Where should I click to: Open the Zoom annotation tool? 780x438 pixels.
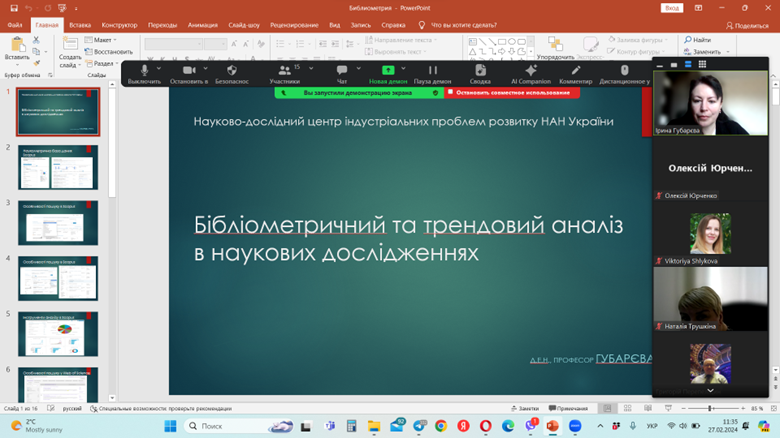click(x=576, y=73)
